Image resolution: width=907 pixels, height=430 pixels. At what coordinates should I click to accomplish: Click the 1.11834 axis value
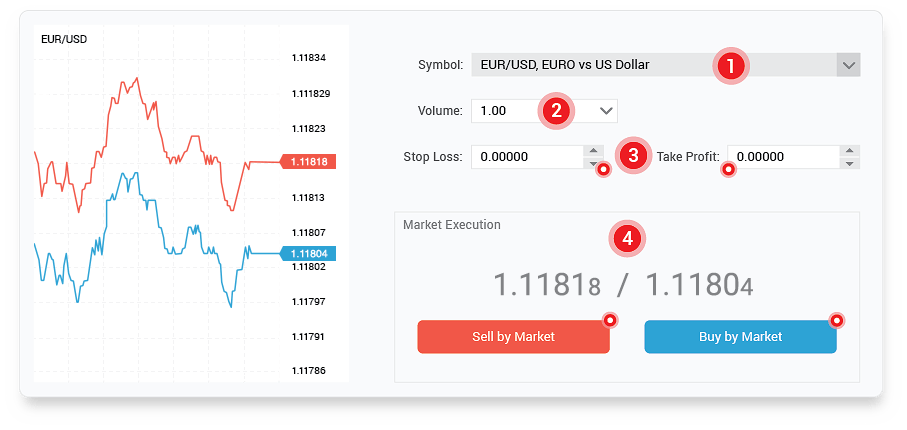pos(309,58)
